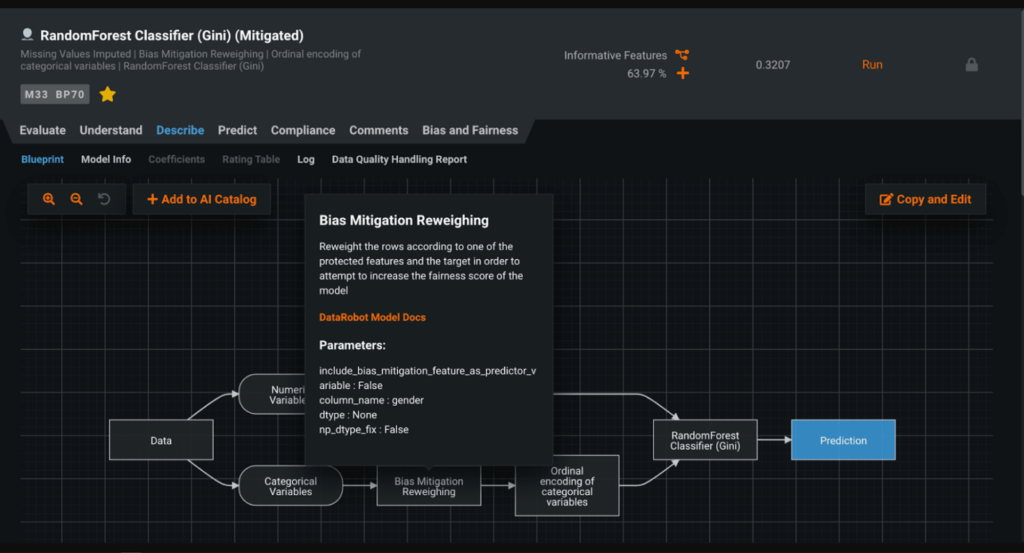Click the zoom out magnifier icon
1024x553 pixels.
coord(76,199)
